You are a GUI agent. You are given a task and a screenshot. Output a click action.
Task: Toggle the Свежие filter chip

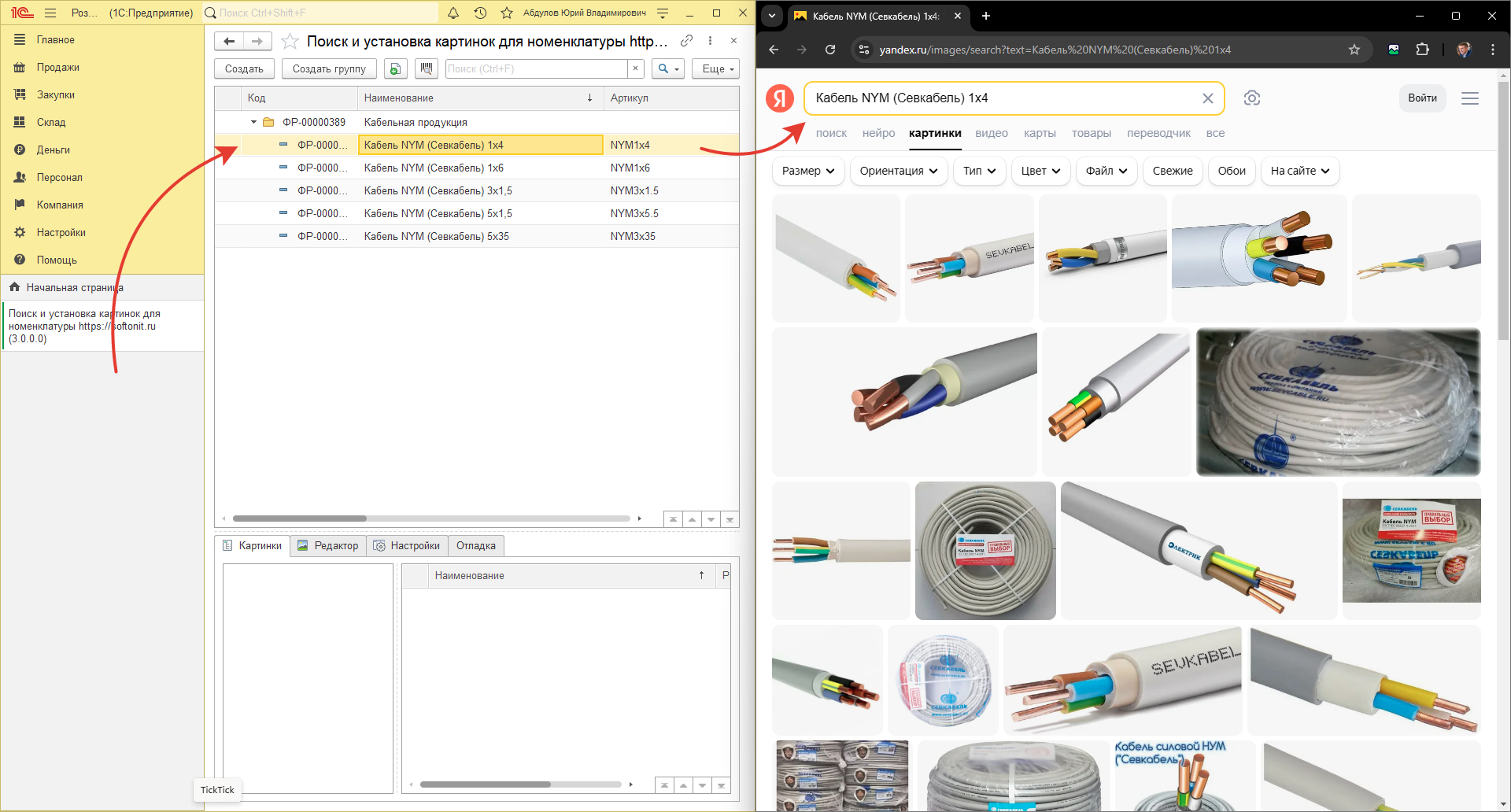coord(1172,171)
